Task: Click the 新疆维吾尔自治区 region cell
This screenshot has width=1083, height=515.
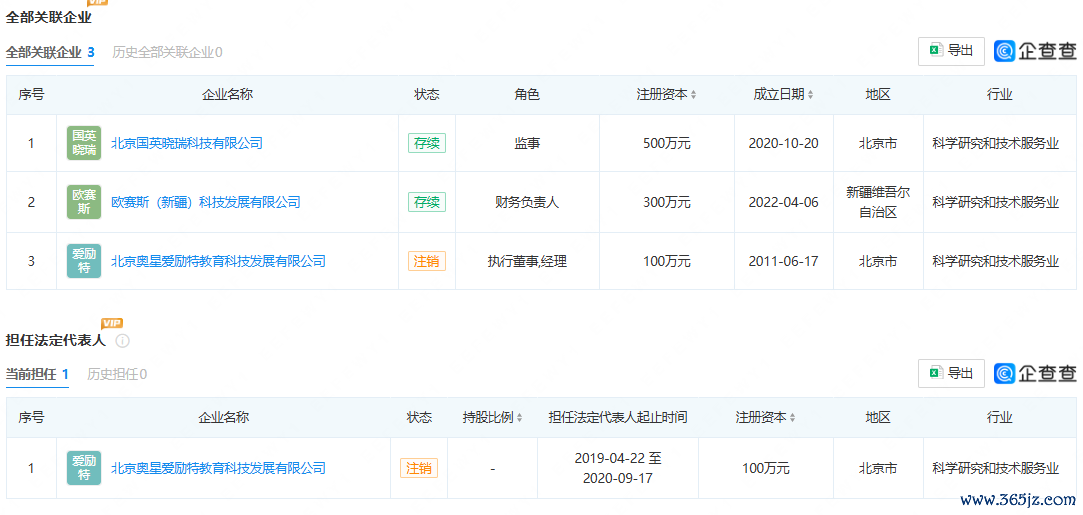Action: coord(878,202)
